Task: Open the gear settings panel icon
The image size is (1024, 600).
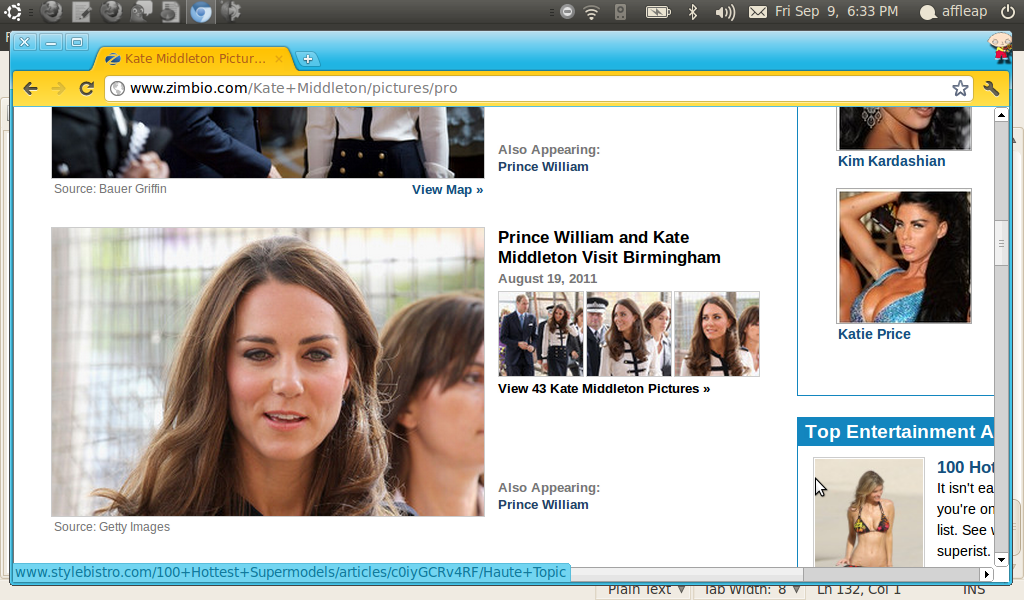Action: pyautogui.click(x=231, y=12)
